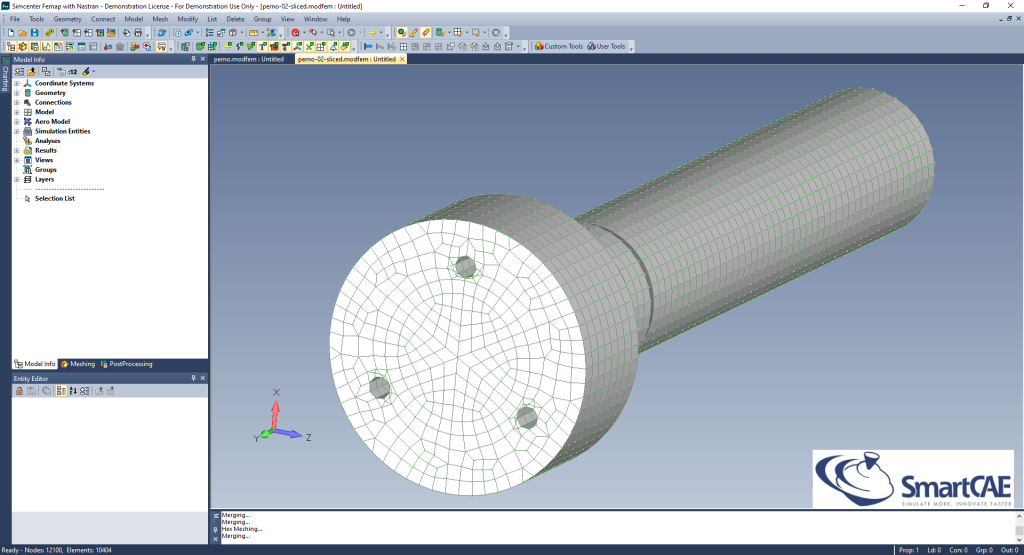The image size is (1024, 555).
Task: Expand the Model tree node
Action: coord(17,112)
